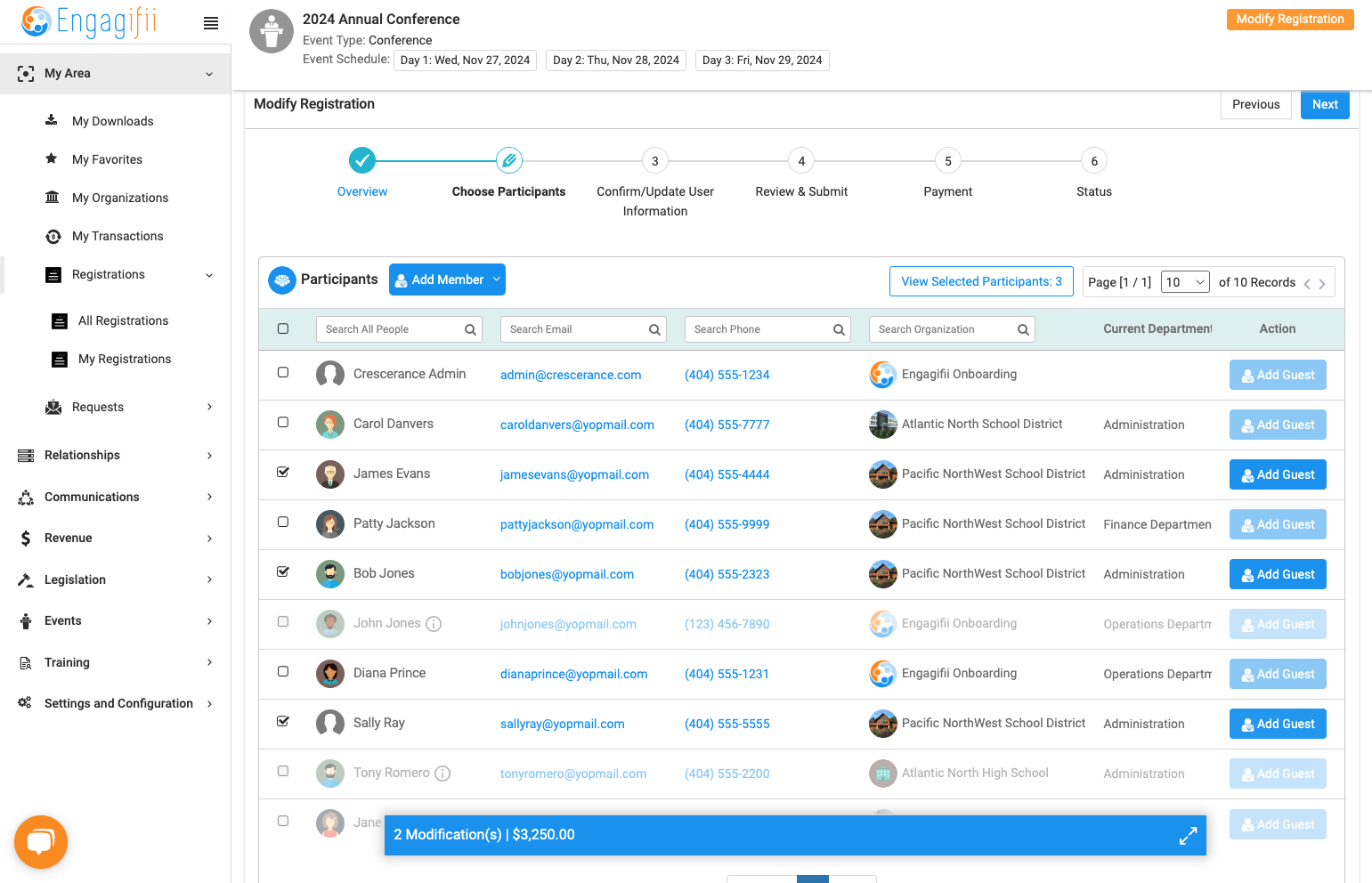This screenshot has height=883, width=1372.
Task: Toggle the select-all participants checkbox
Action: [283, 328]
